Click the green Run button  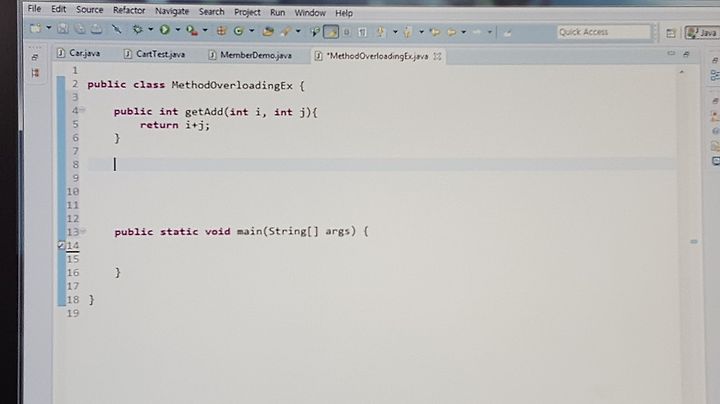[x=164, y=30]
